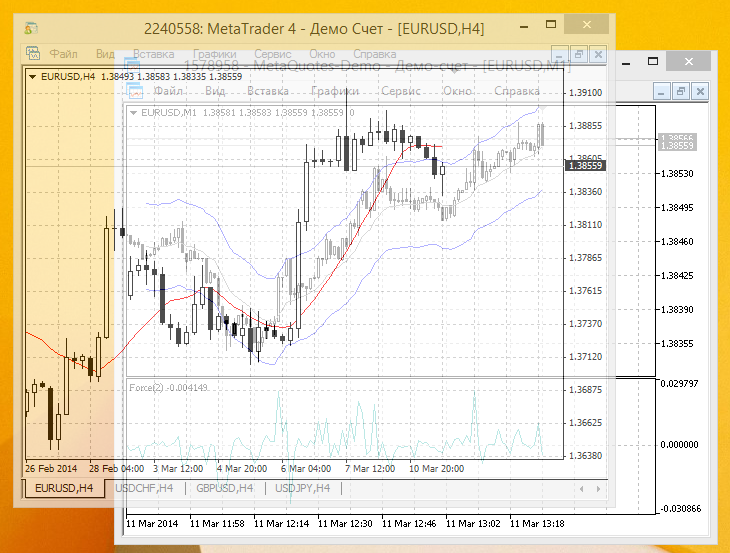Screen dimensions: 730x553
Task: Switch to the GBPUSD,H4 chart tab
Action: point(224,488)
